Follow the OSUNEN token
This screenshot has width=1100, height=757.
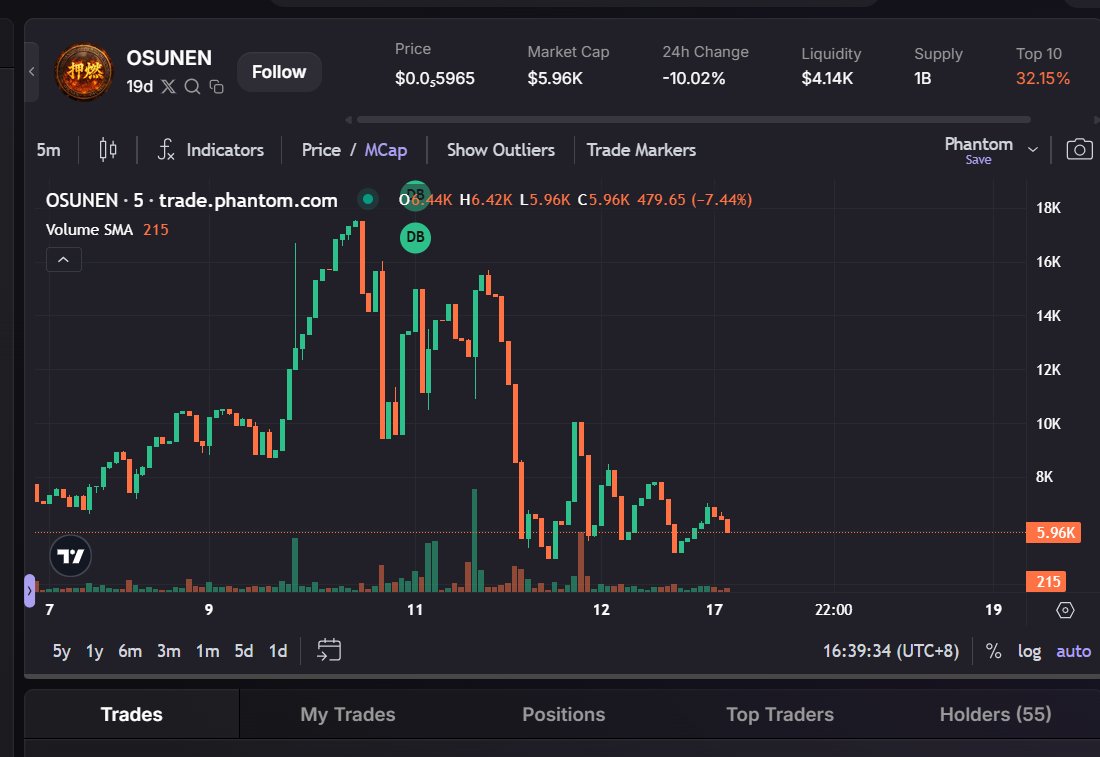(279, 72)
